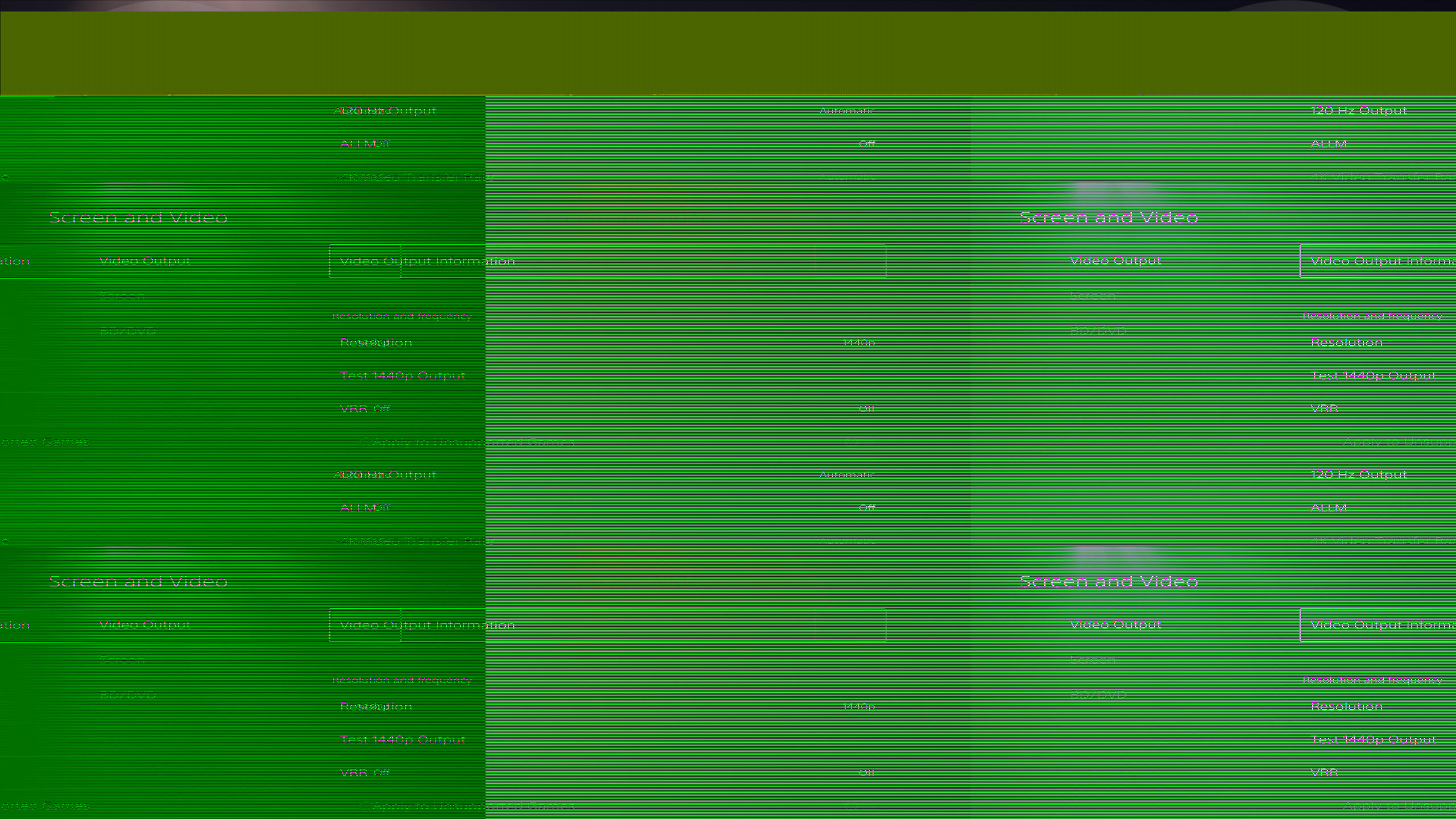
Task: Open Resolution 1440p value dropdown, upper copy
Action: click(858, 343)
